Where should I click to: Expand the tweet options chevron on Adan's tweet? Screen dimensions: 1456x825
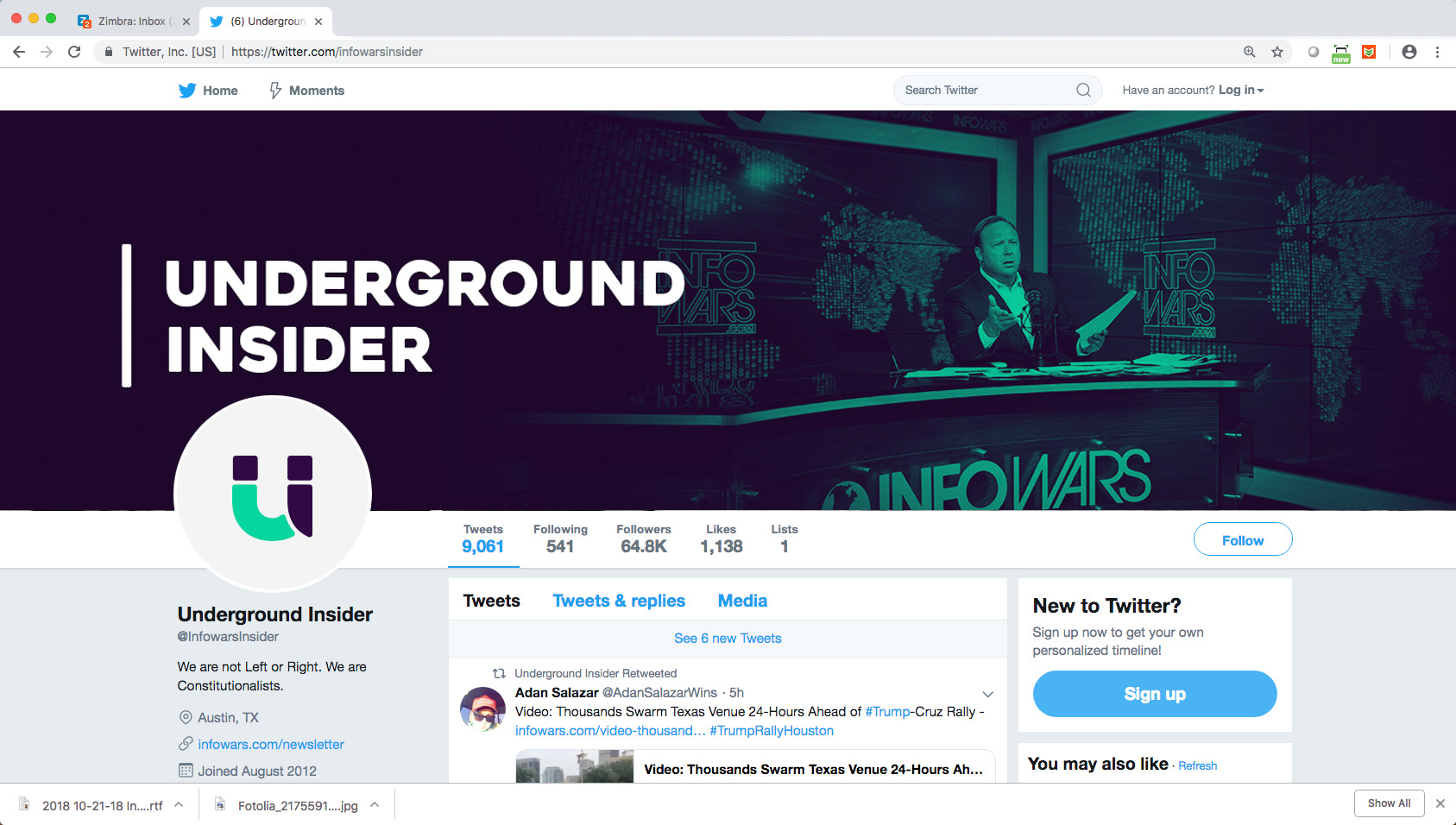[988, 694]
